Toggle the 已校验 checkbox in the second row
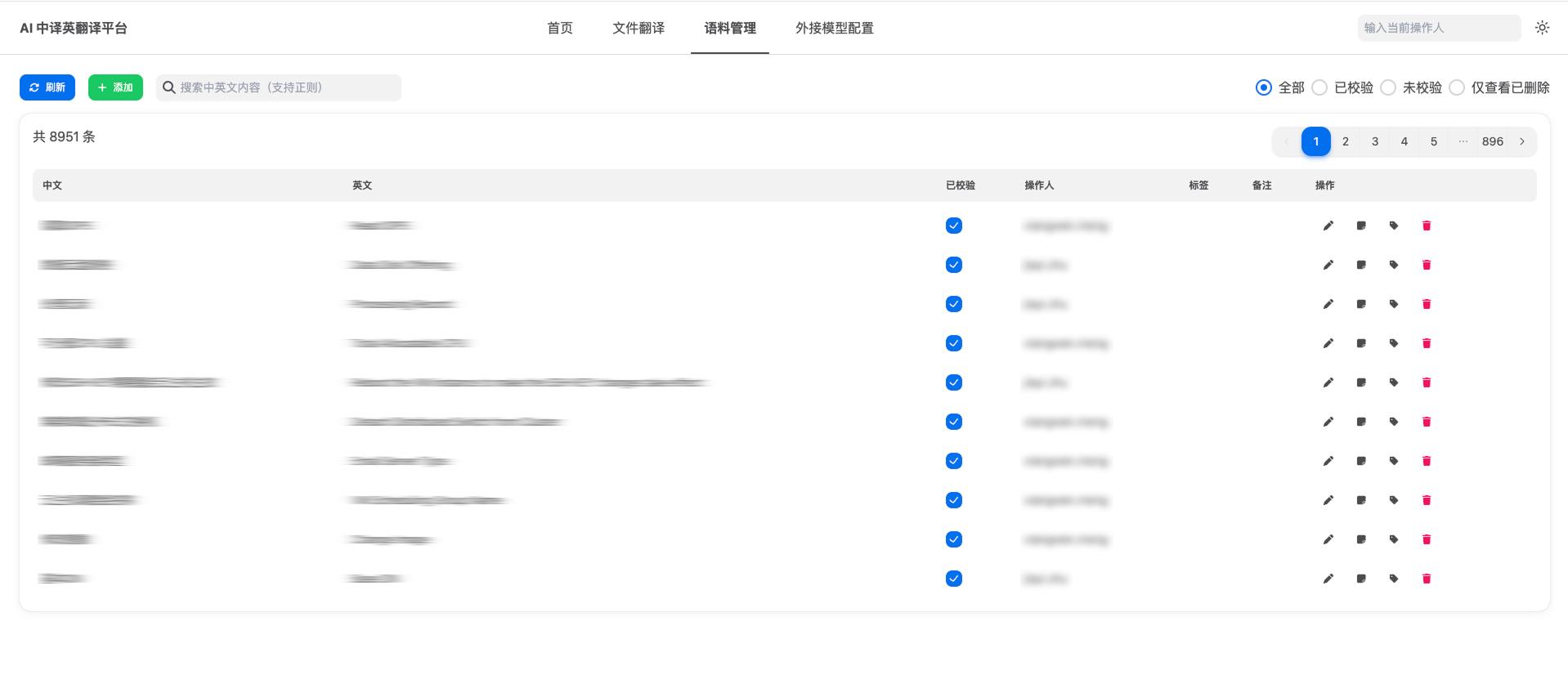The height and width of the screenshot is (693, 1568). (954, 265)
